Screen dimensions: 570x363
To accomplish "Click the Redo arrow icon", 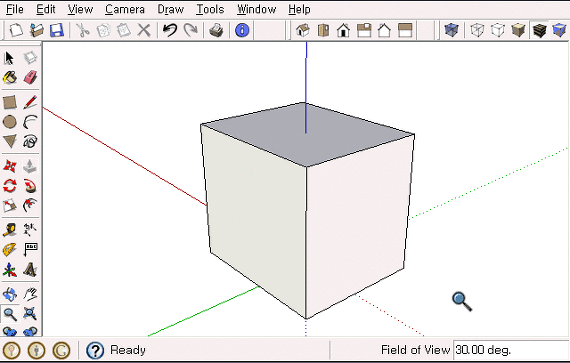I will click(190, 30).
